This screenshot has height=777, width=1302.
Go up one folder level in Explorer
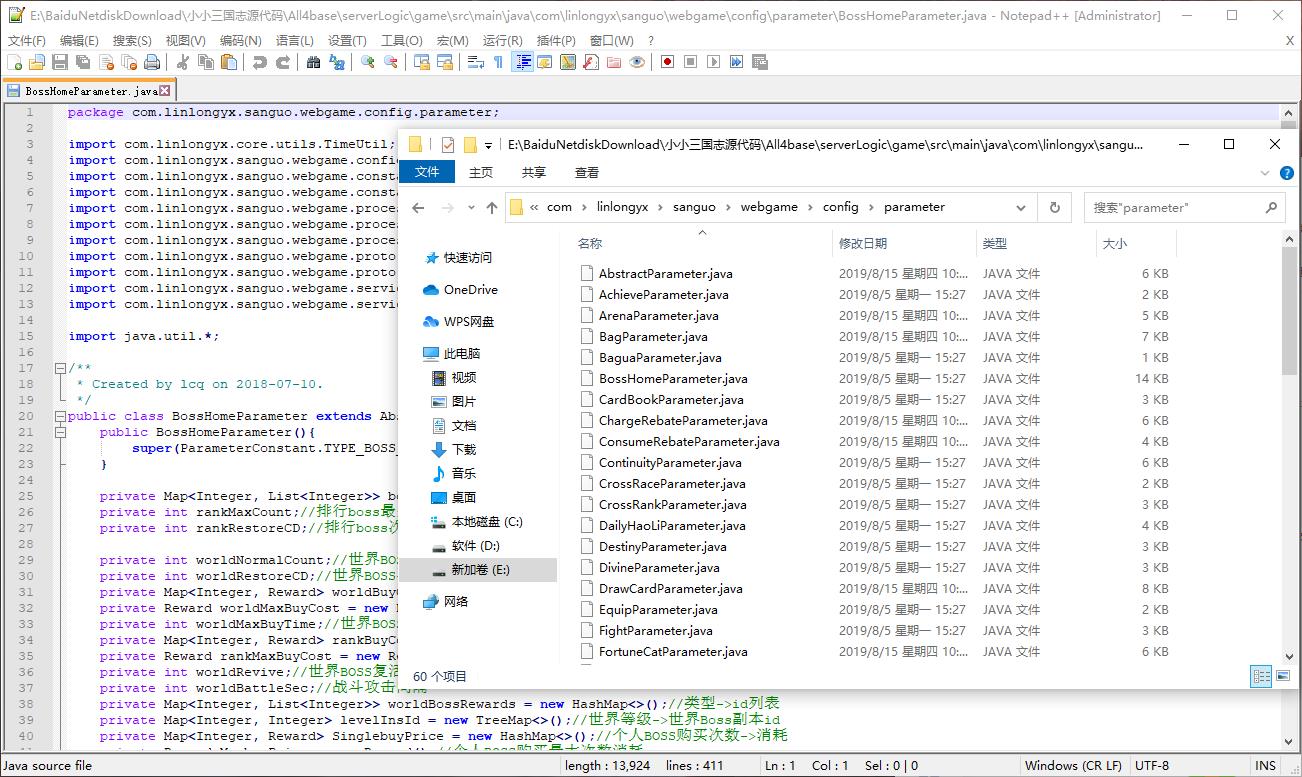point(491,207)
